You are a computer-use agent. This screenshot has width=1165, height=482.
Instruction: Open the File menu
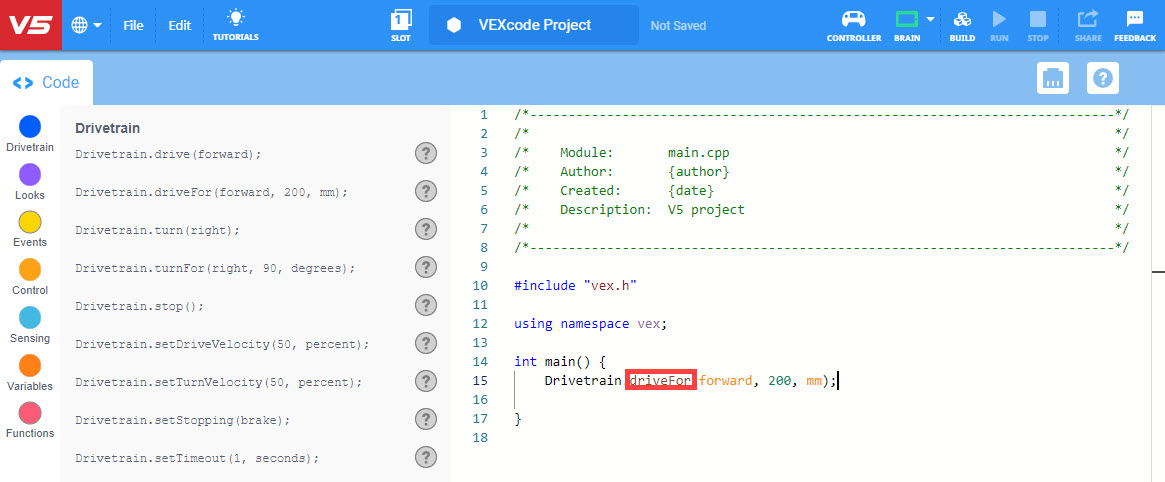click(133, 25)
